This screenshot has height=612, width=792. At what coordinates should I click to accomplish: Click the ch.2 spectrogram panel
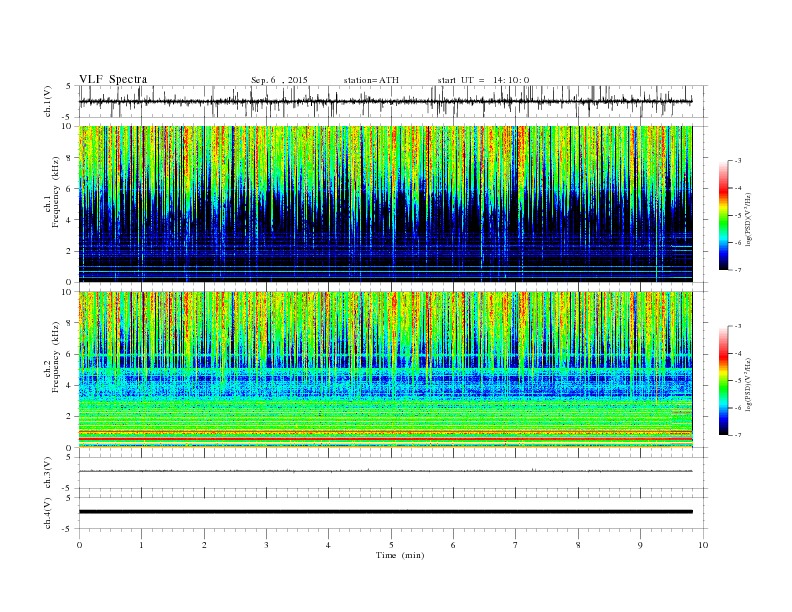point(386,370)
